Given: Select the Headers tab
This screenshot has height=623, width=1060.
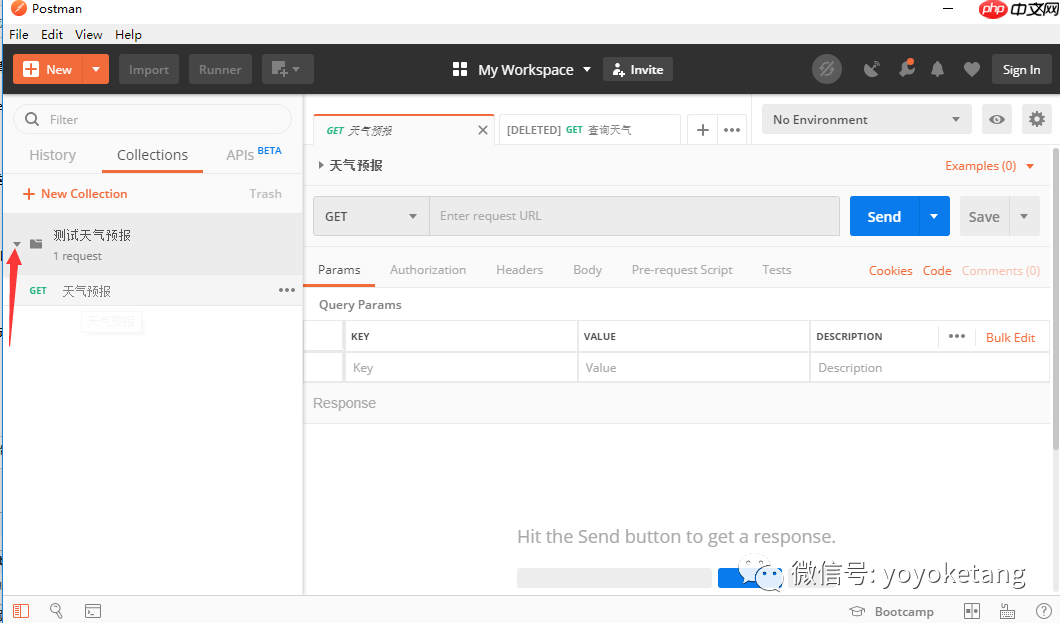Looking at the screenshot, I should tap(519, 270).
